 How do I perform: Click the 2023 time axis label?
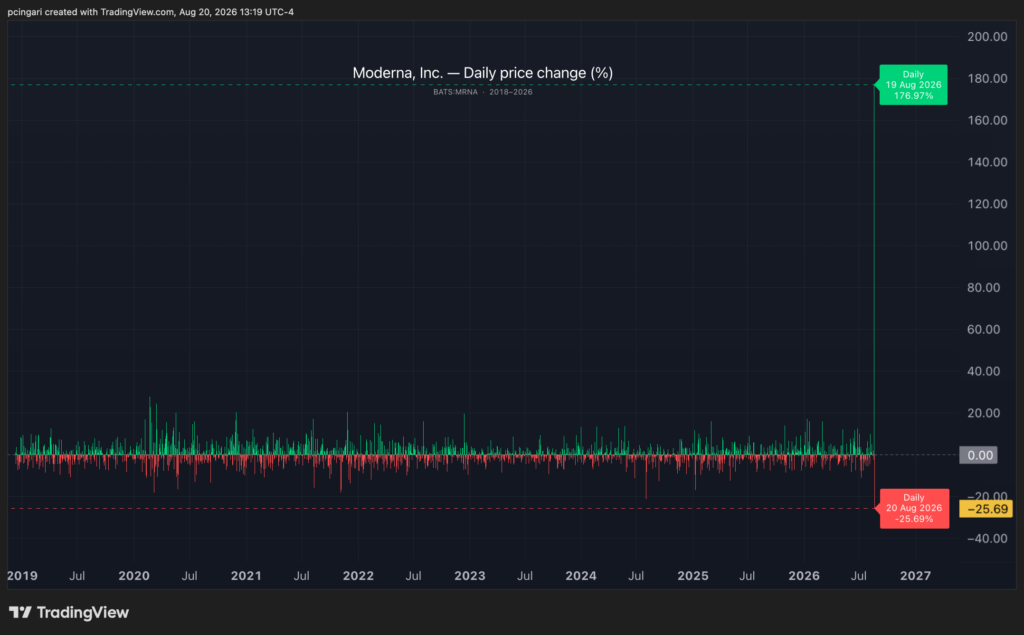470,576
